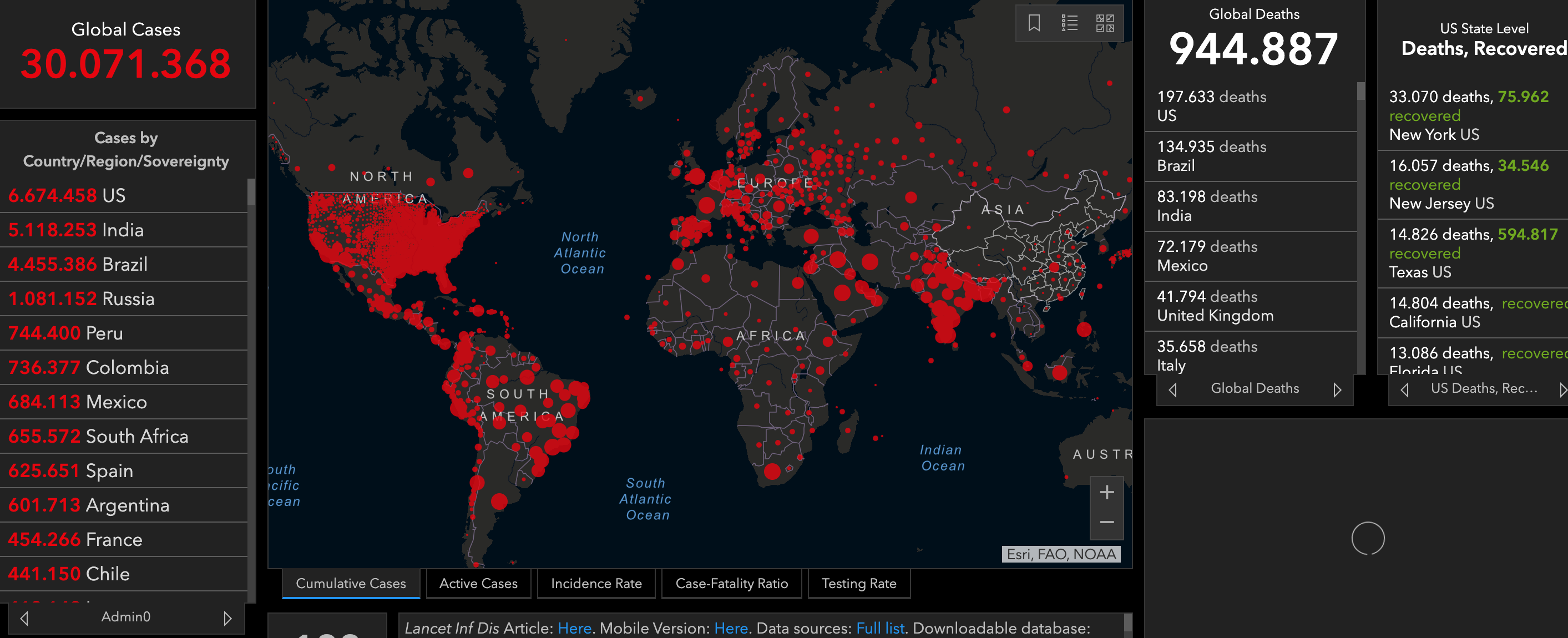The width and height of the screenshot is (1568, 638).
Task: Show the Testing Rate map layer
Action: click(x=858, y=583)
